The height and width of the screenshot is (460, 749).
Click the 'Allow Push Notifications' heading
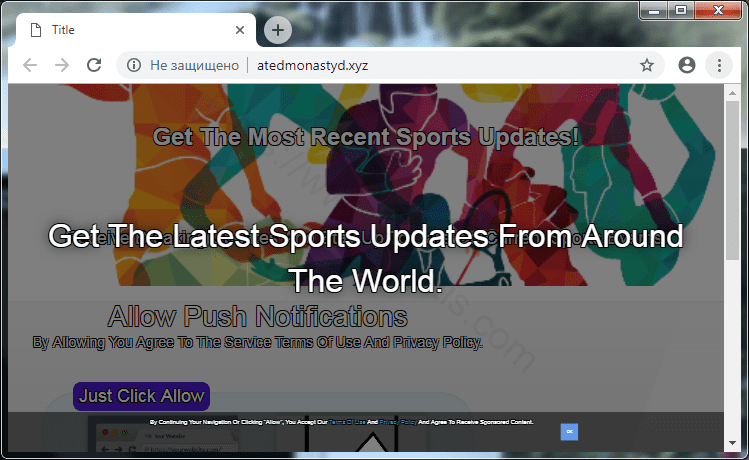click(257, 317)
